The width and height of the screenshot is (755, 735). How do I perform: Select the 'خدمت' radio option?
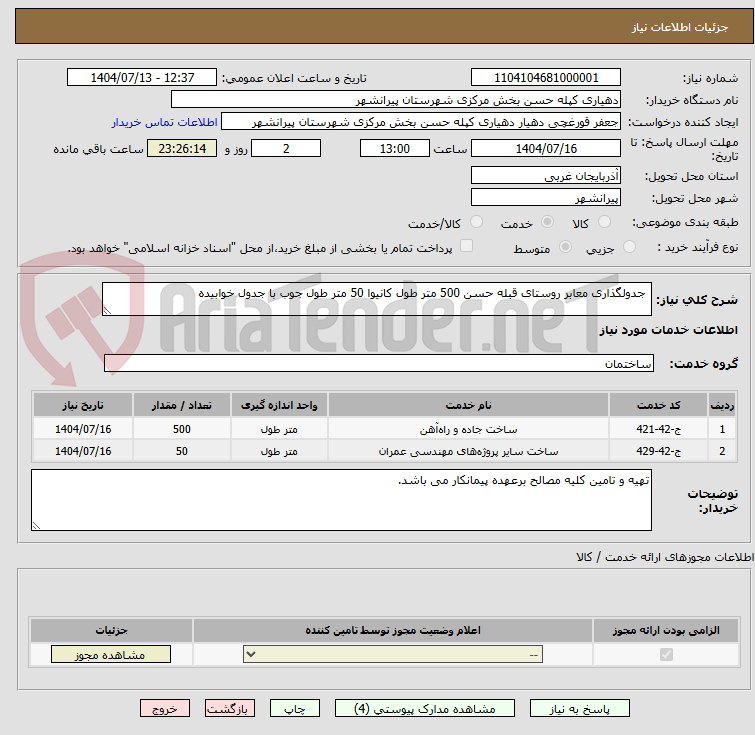[547, 222]
